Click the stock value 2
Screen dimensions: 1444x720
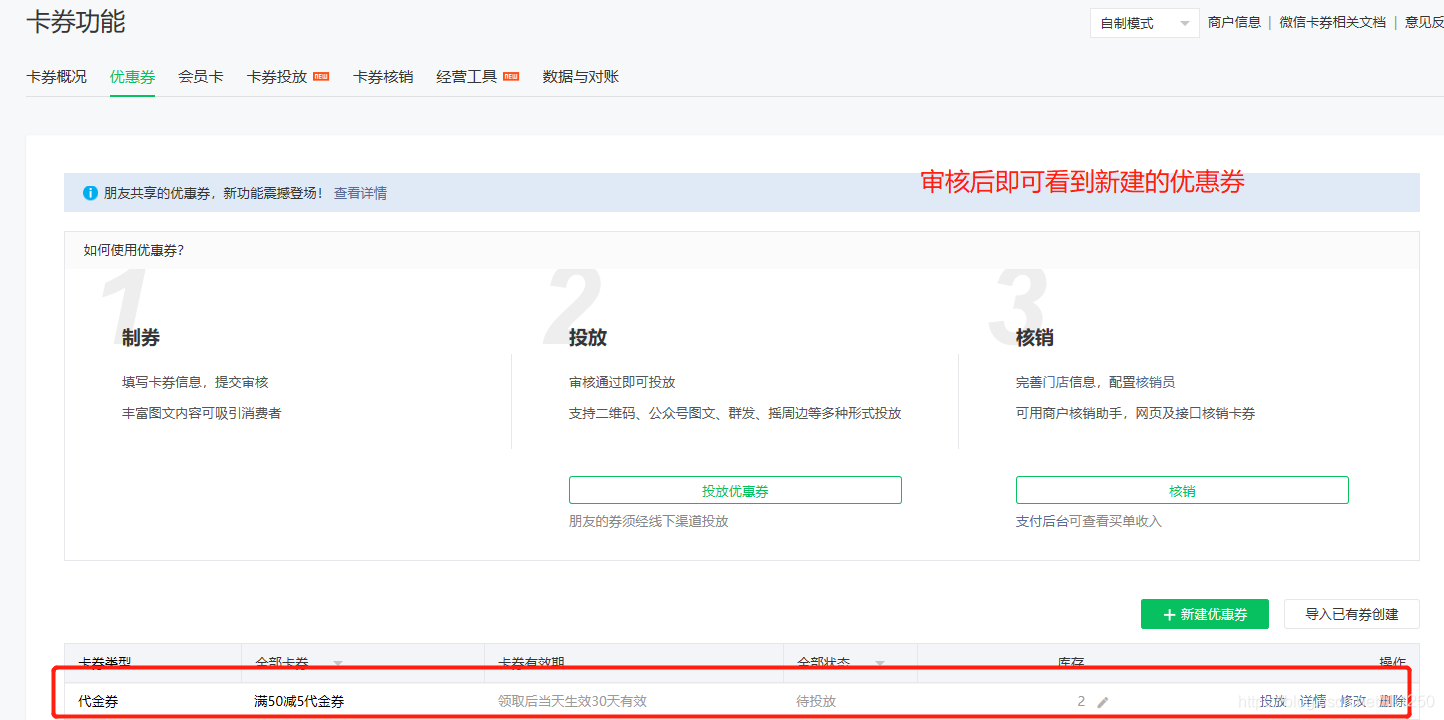point(1081,701)
